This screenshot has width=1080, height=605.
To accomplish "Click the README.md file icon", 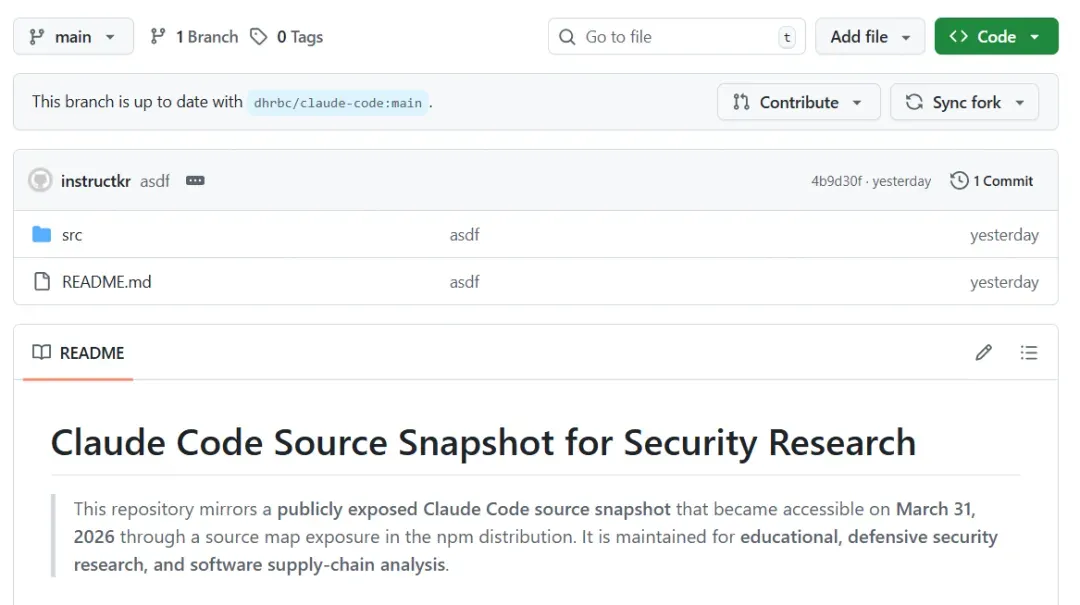I will (41, 282).
